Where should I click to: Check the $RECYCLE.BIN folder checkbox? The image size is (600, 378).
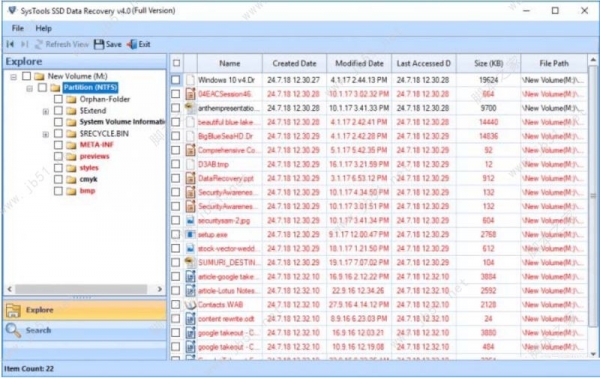pos(58,134)
